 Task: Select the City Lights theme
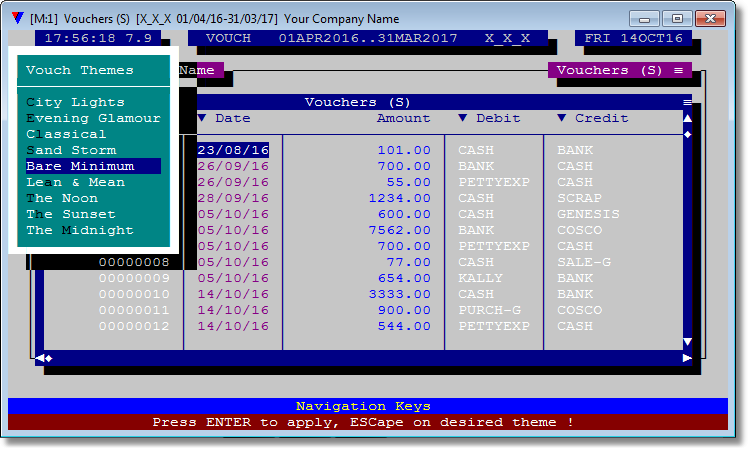click(x=75, y=102)
